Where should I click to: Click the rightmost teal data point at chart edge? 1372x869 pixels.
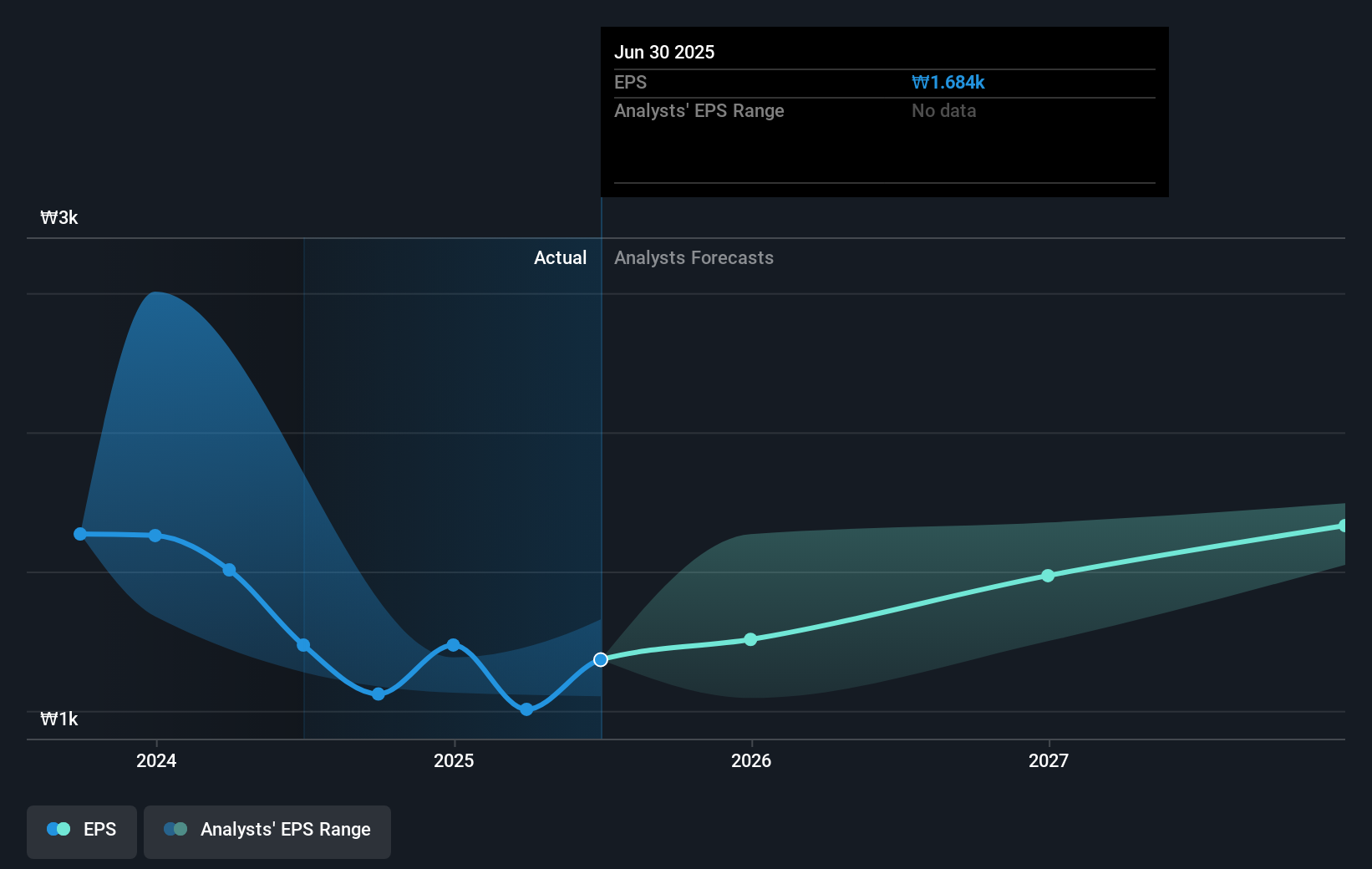[1344, 525]
